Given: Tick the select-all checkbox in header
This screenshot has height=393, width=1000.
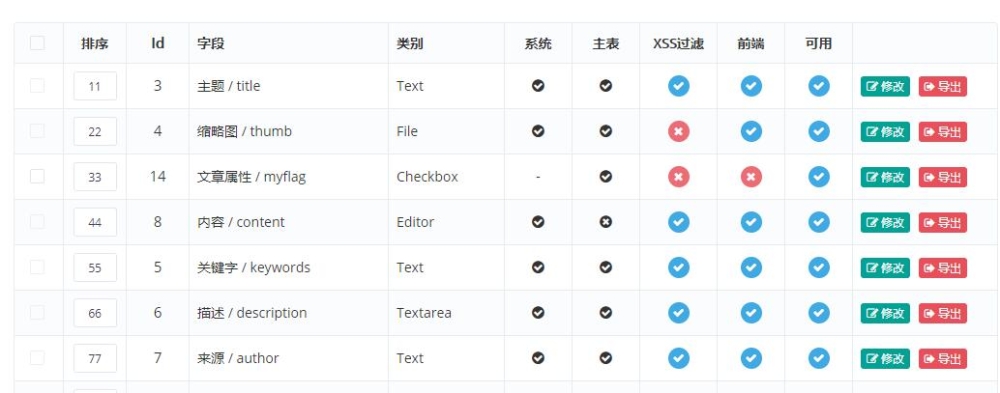Looking at the screenshot, I should point(37,43).
